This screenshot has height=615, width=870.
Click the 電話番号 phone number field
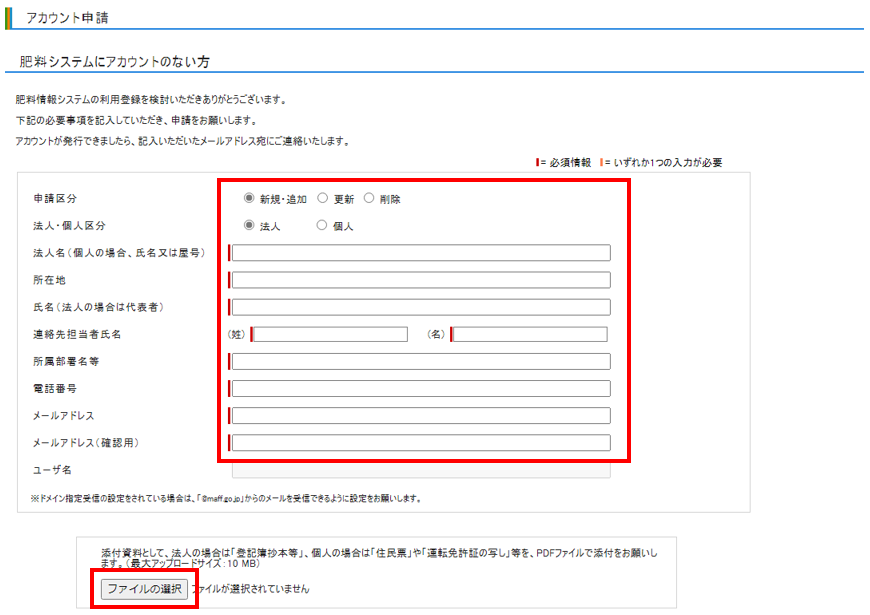pyautogui.click(x=420, y=388)
